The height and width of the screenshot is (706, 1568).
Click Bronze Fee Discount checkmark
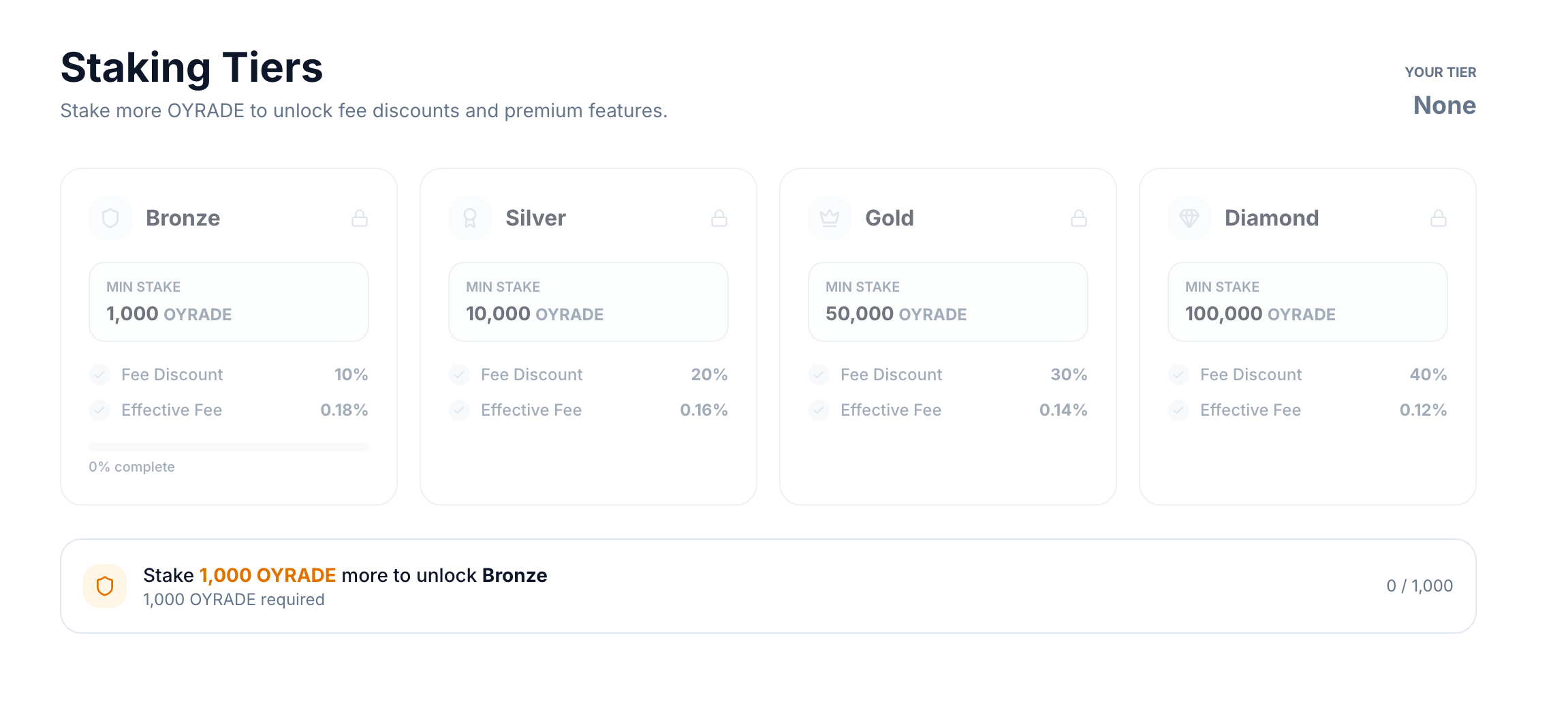(99, 374)
